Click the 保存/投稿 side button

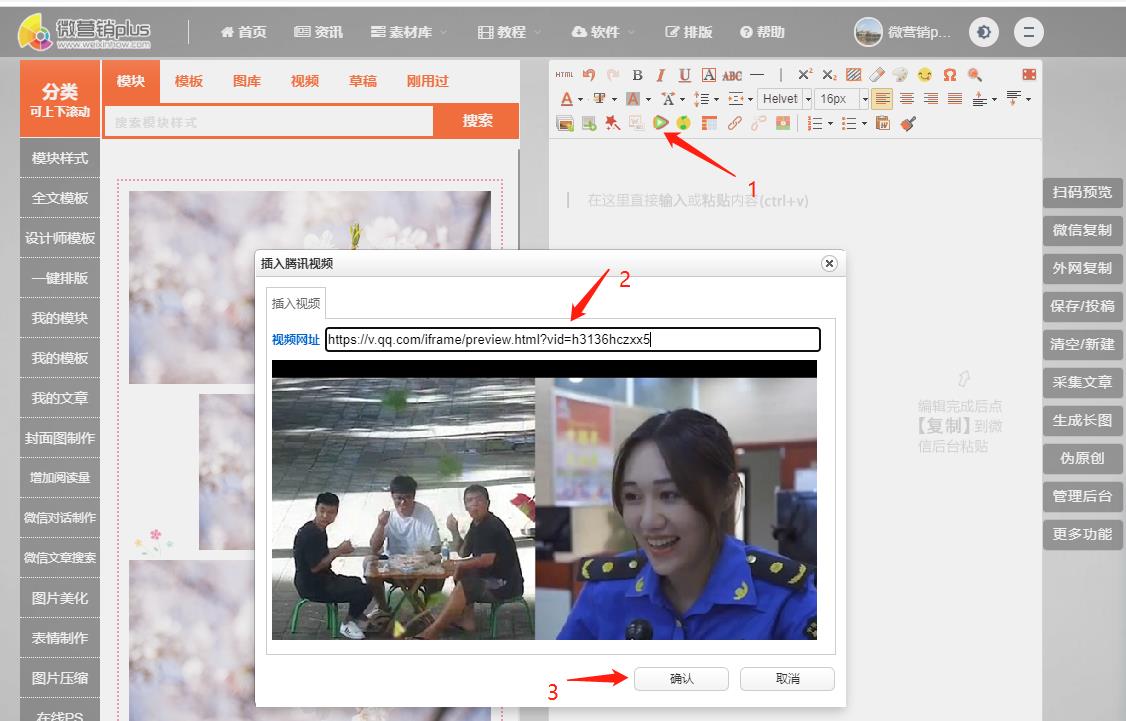click(1082, 307)
